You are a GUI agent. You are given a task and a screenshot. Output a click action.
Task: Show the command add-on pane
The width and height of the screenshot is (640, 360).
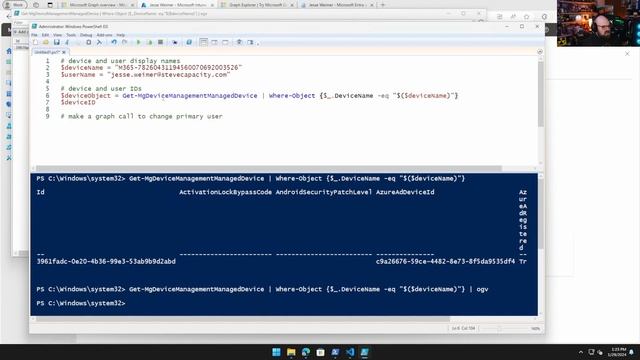[250, 42]
